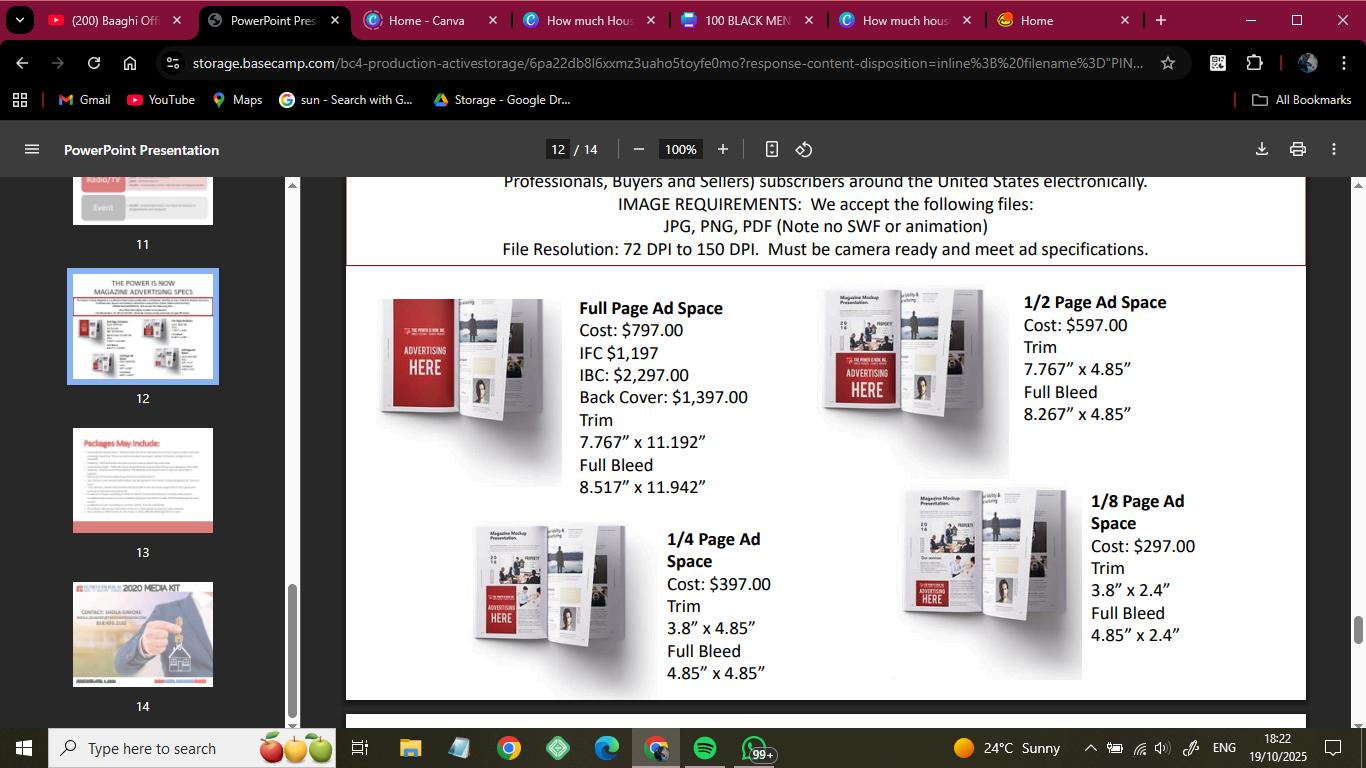Zoom out of the PDF document
Screen dimensions: 1366x768
tap(639, 149)
